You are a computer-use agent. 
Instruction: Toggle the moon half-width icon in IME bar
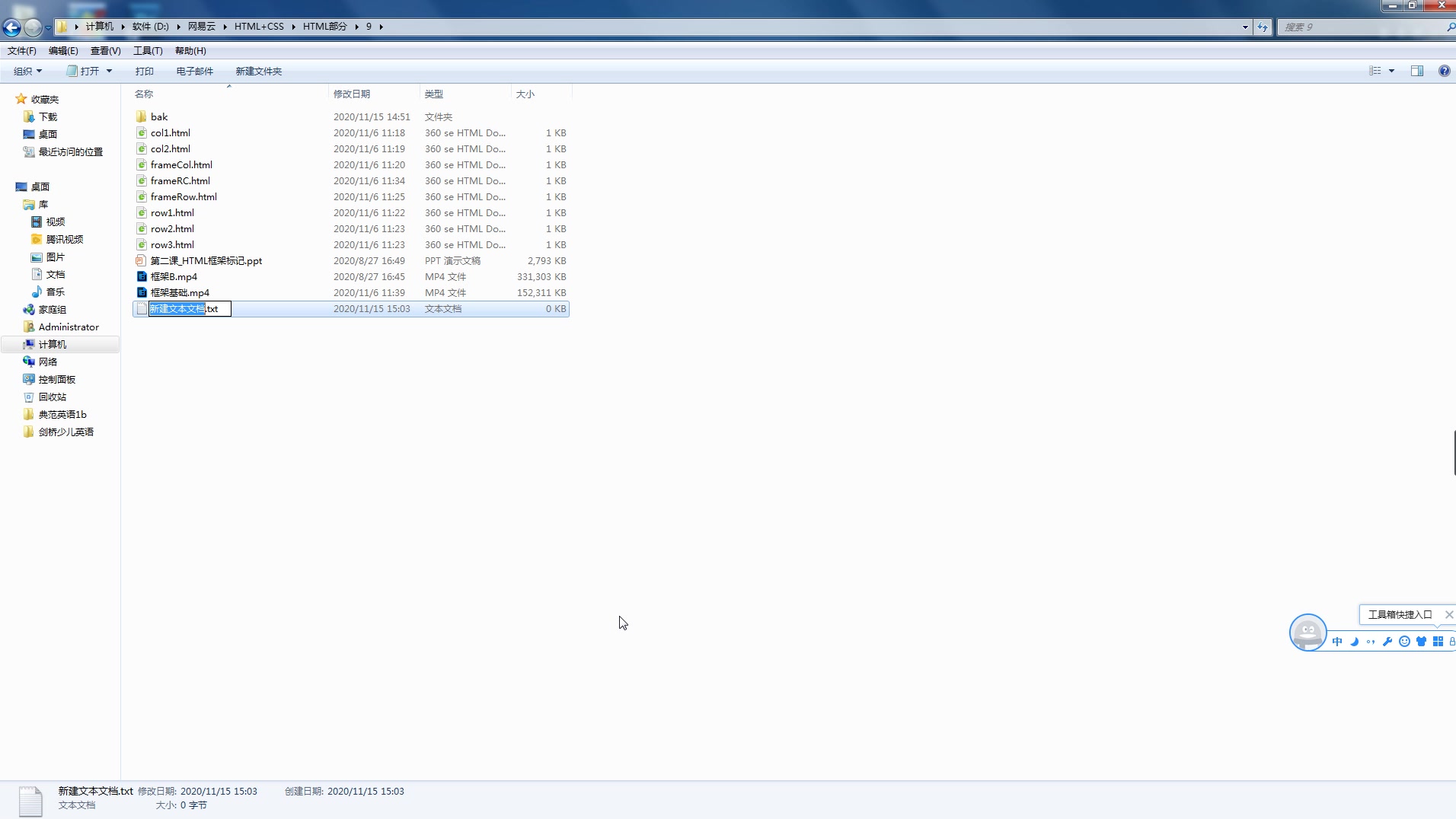(1354, 642)
